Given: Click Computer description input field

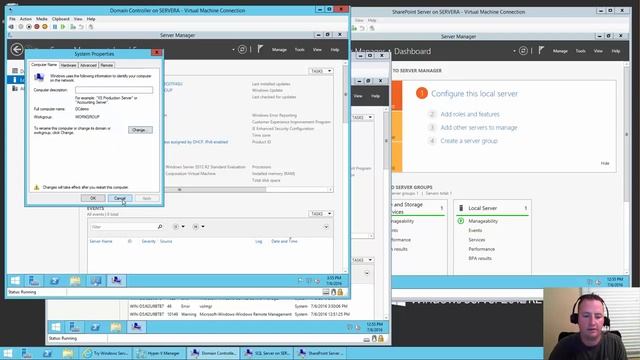Looking at the screenshot, I should pos(114,90).
